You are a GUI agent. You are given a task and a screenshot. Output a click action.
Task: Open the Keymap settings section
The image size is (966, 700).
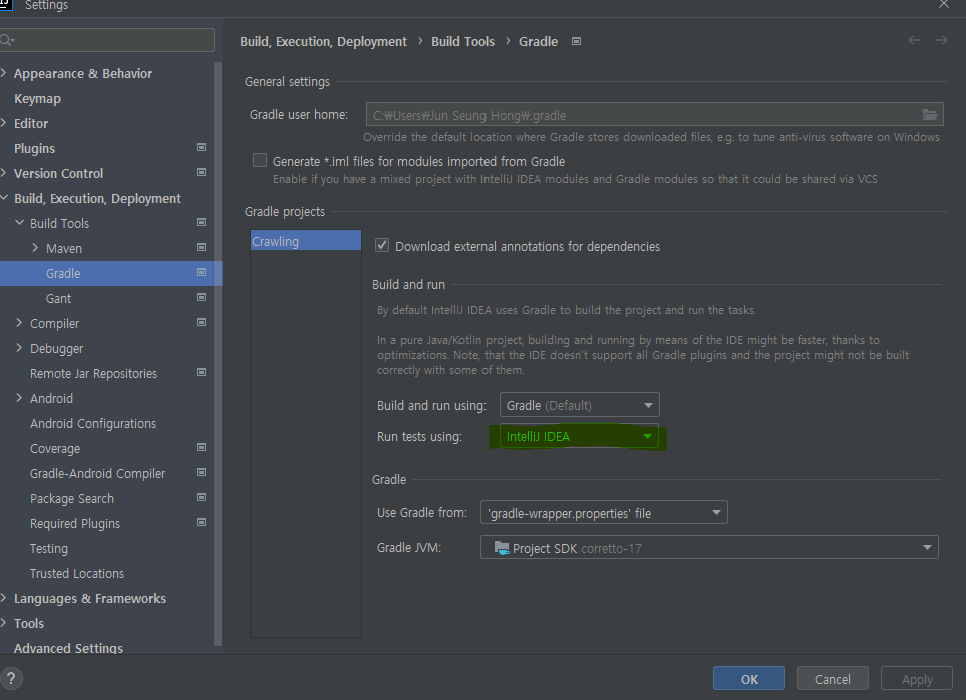(x=37, y=98)
